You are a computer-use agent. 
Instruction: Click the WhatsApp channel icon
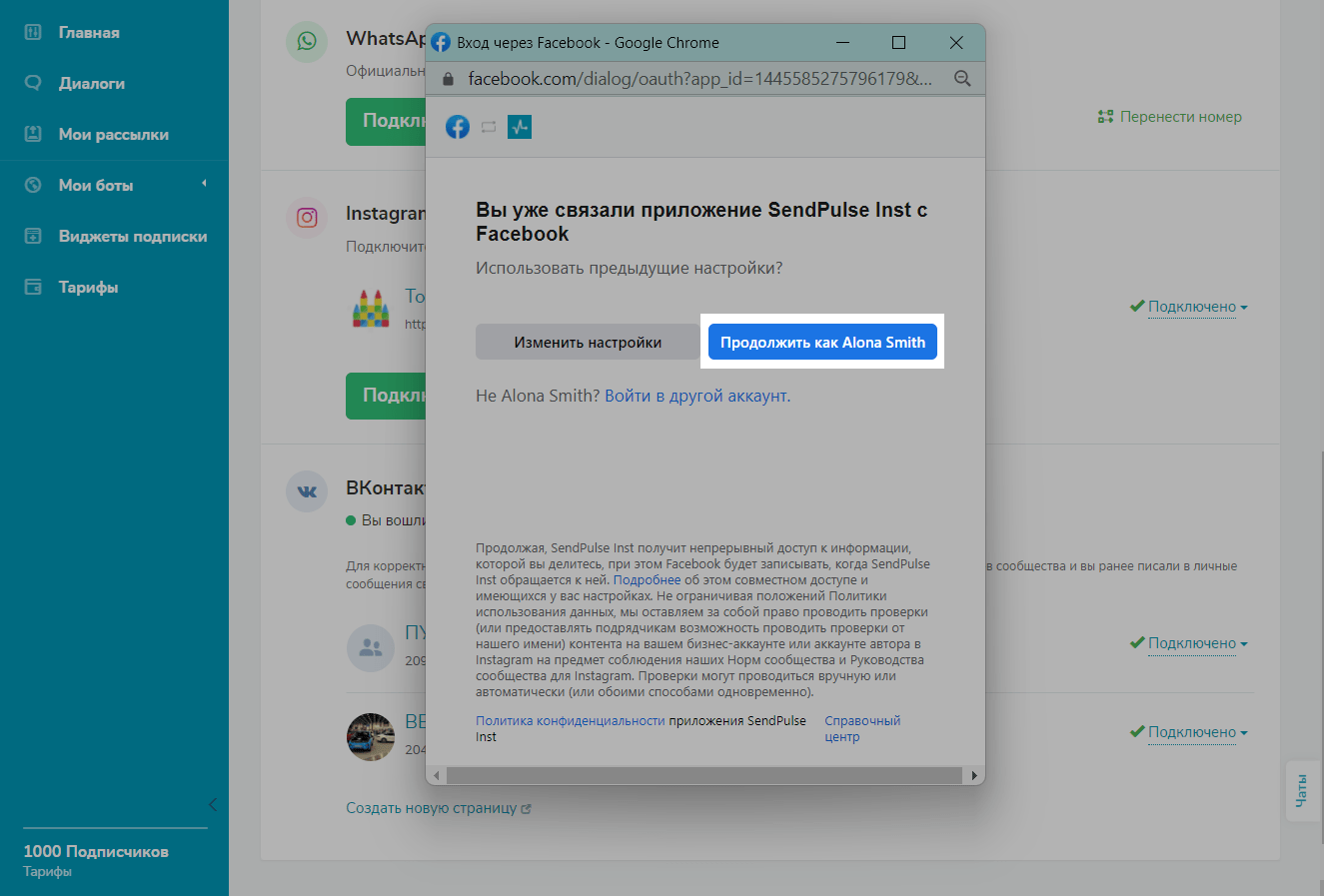pyautogui.click(x=307, y=41)
